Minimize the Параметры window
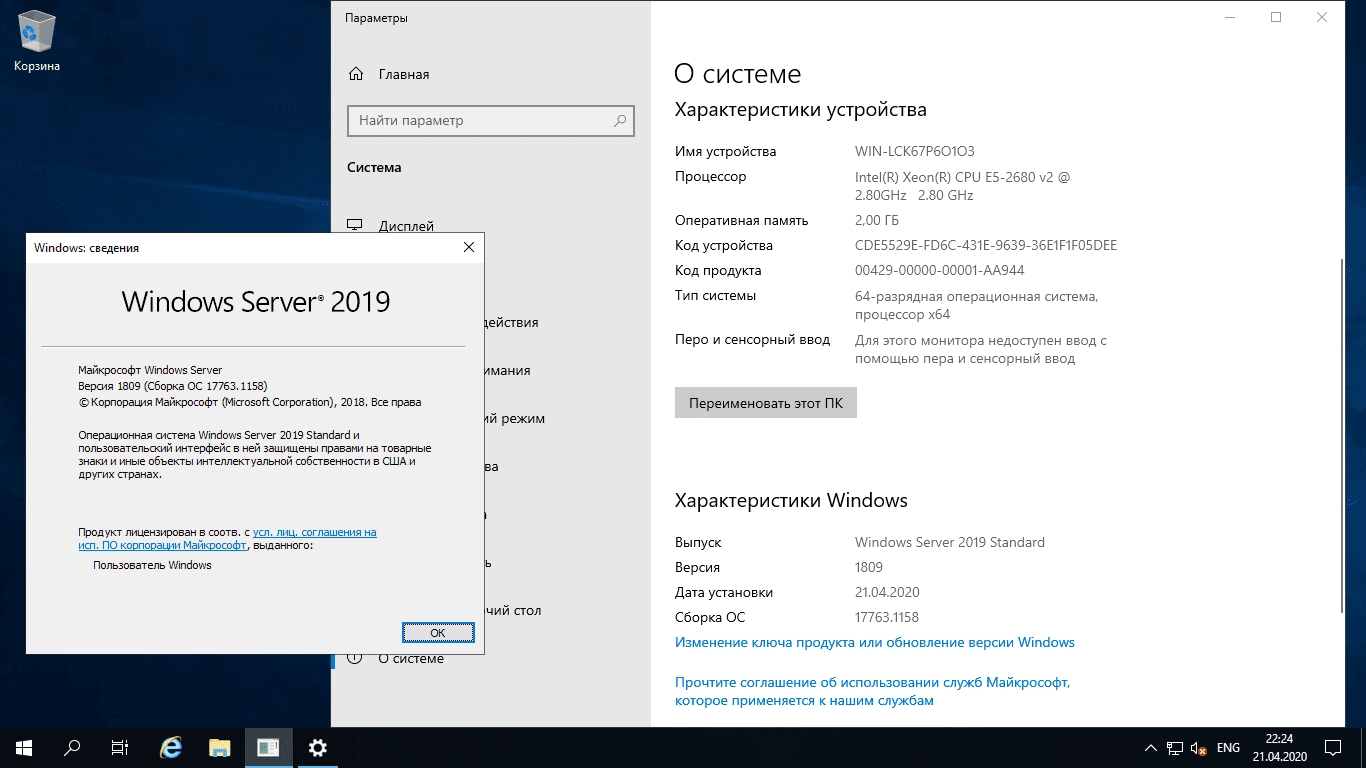Image resolution: width=1366 pixels, height=768 pixels. (x=1230, y=17)
